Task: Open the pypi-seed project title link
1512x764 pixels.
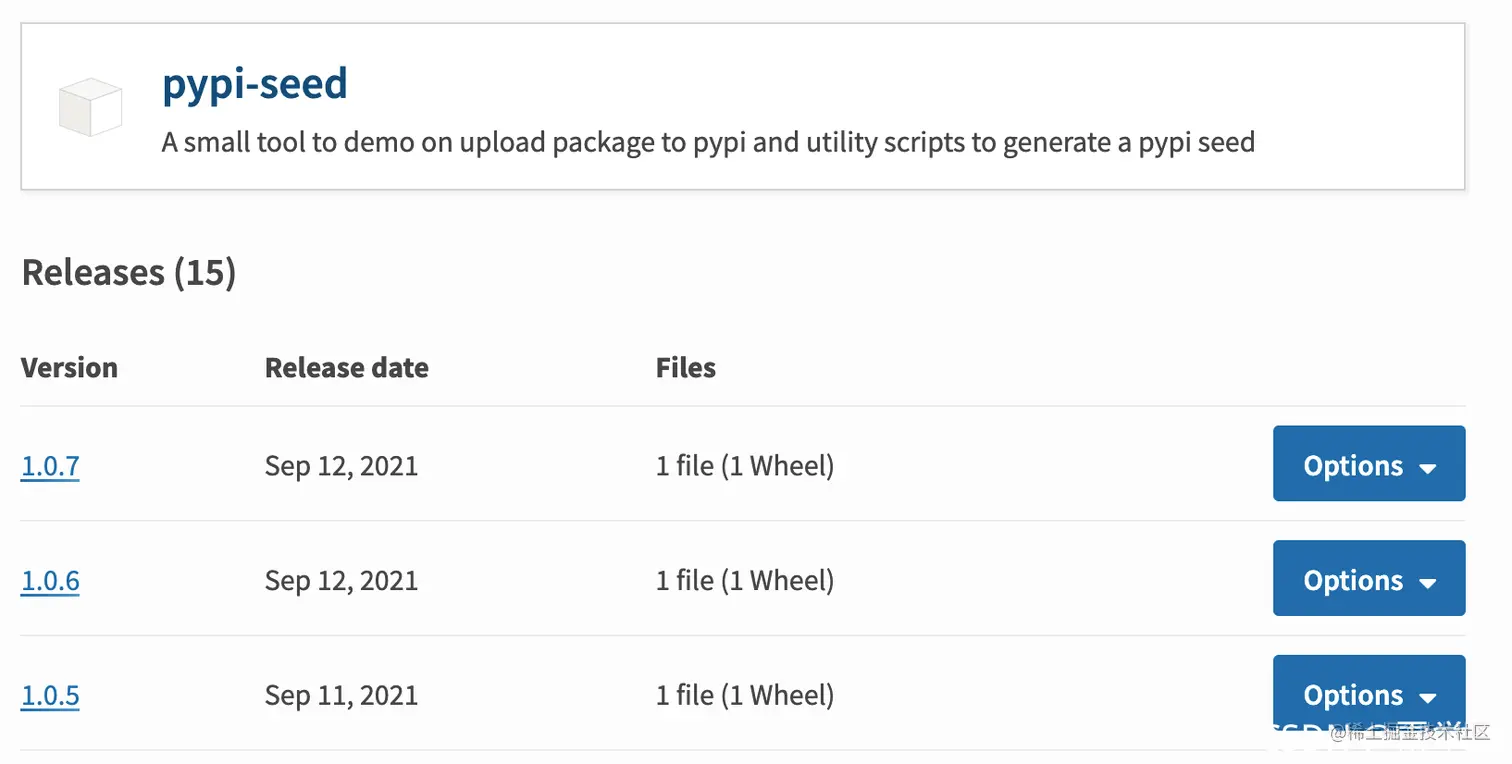Action: (x=255, y=83)
